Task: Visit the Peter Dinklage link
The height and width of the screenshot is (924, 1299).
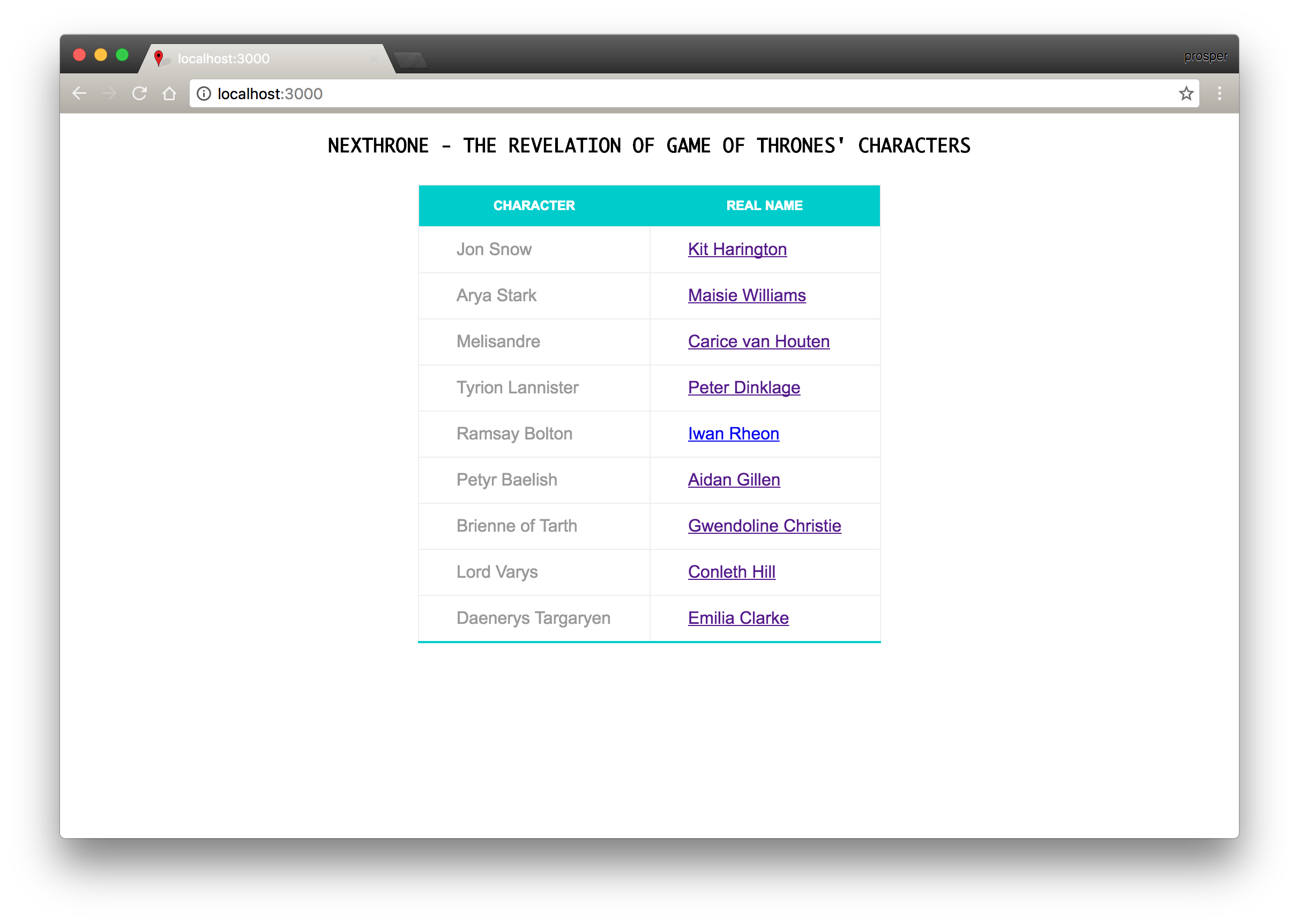Action: 743,388
